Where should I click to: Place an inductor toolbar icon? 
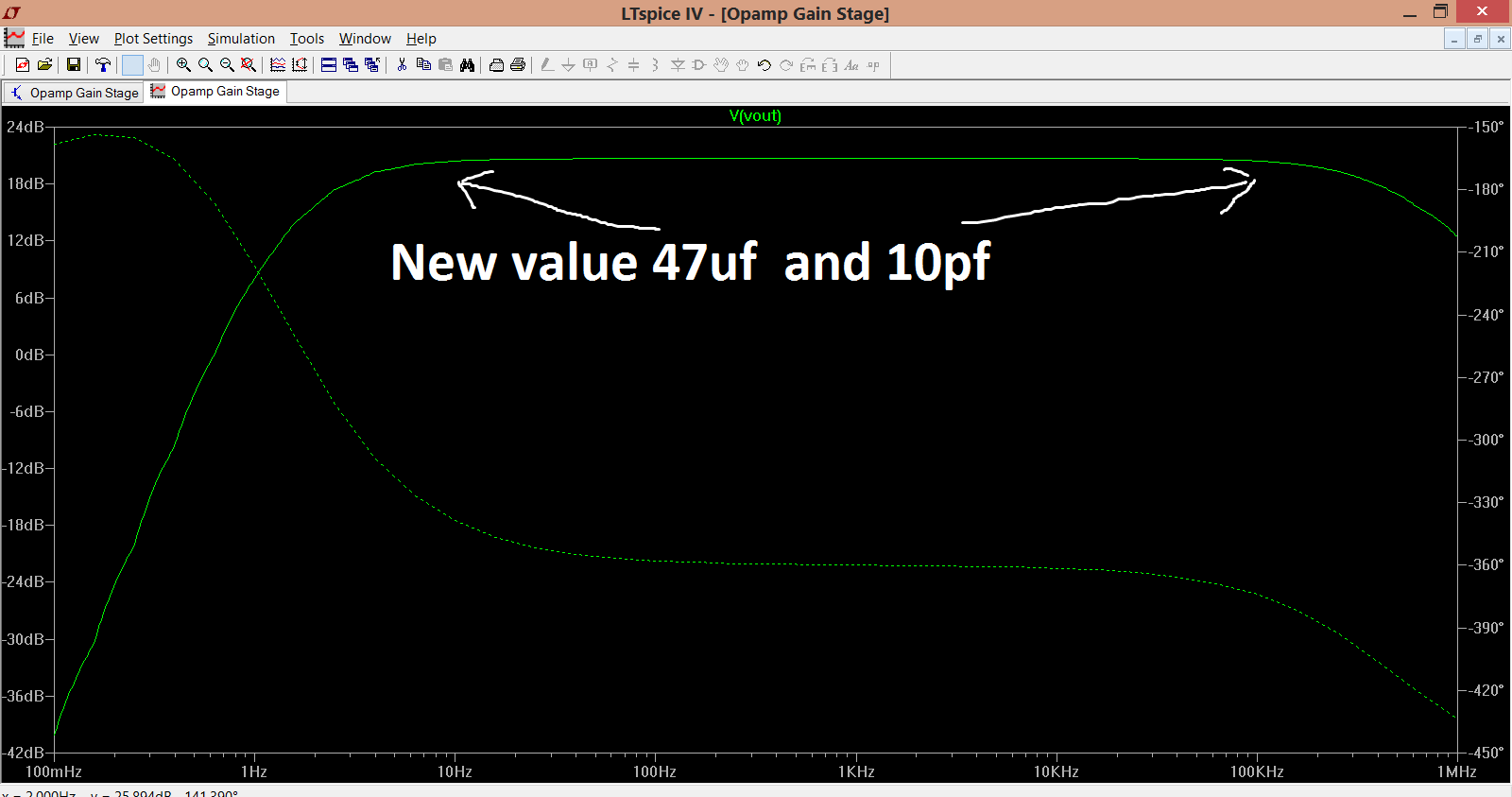point(655,64)
